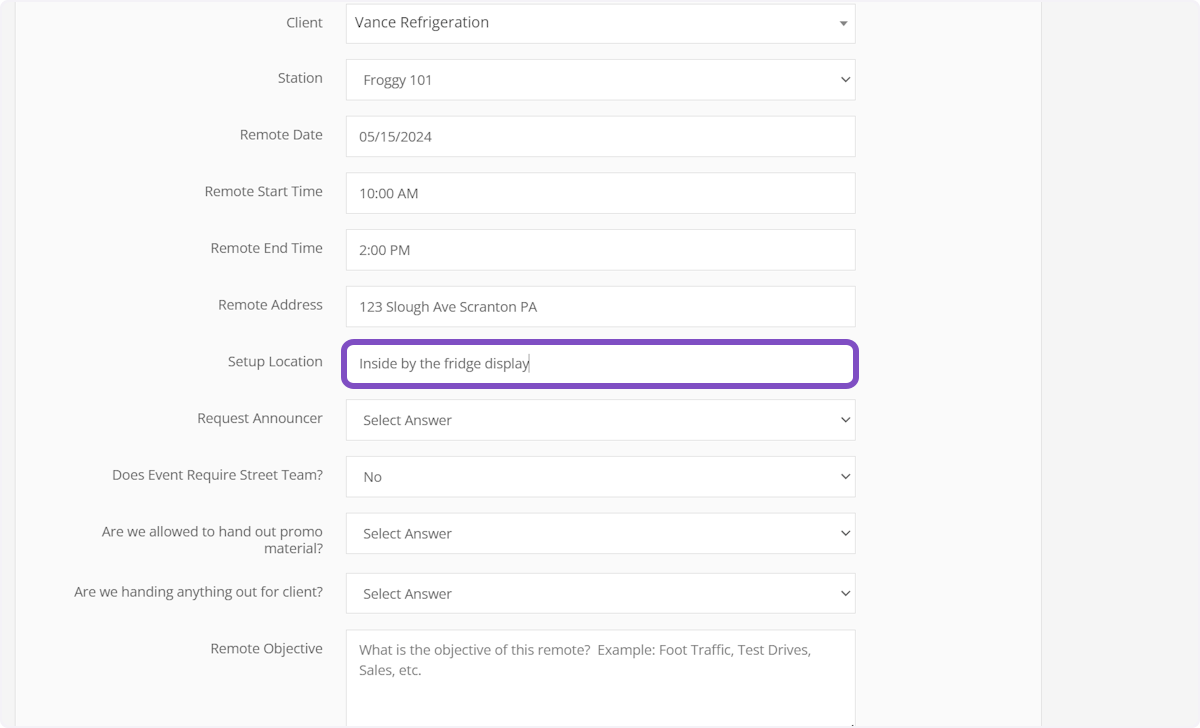
Task: Click the Remote End Time field
Action: (600, 249)
